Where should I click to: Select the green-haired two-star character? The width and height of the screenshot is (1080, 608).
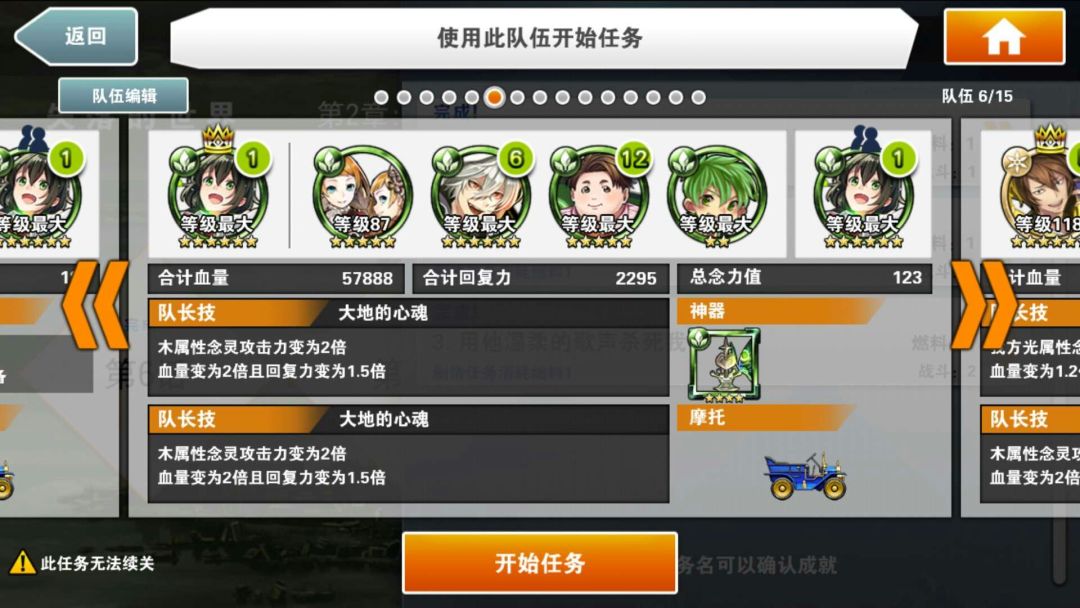click(716, 196)
